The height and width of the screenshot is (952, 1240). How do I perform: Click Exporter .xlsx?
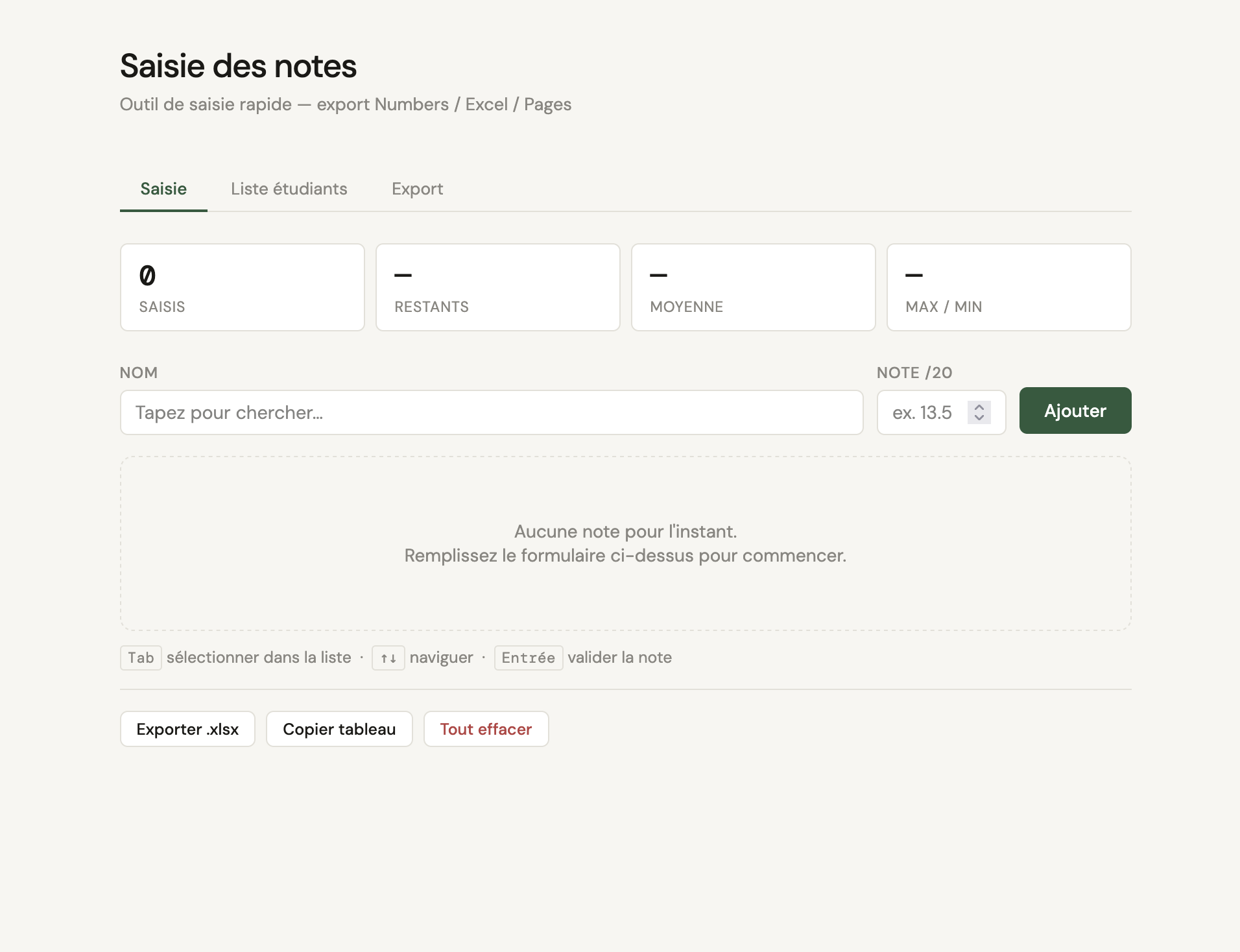pos(187,729)
